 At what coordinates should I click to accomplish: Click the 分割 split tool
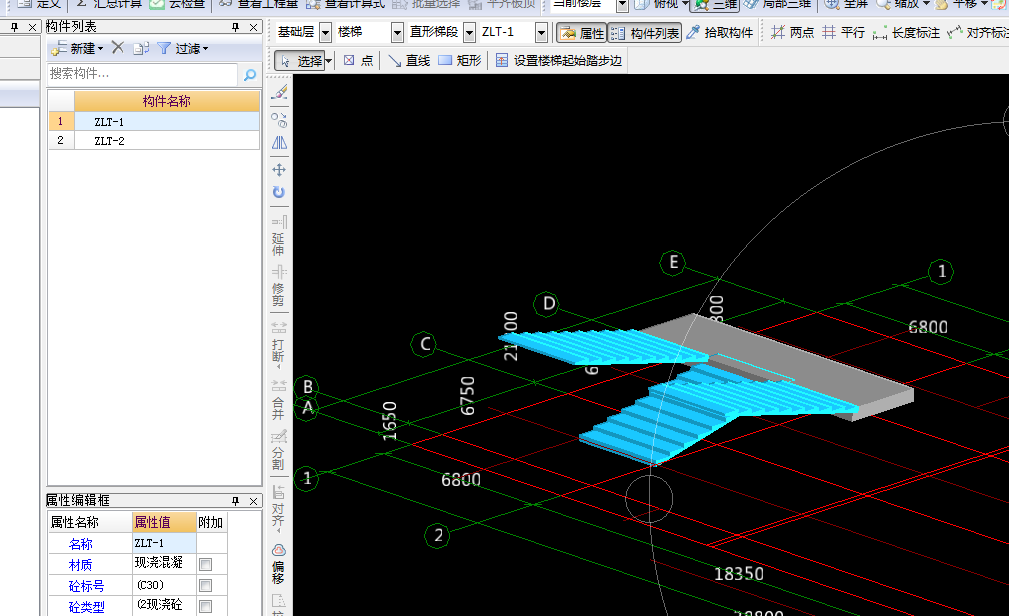coord(279,452)
